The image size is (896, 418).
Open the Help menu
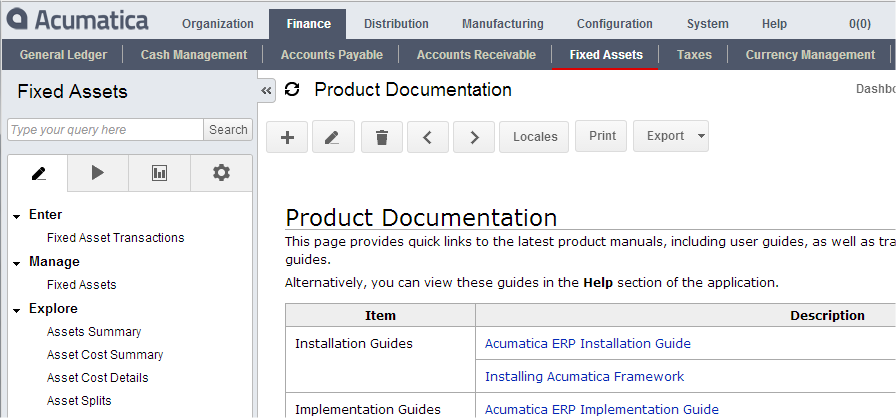pos(774,24)
